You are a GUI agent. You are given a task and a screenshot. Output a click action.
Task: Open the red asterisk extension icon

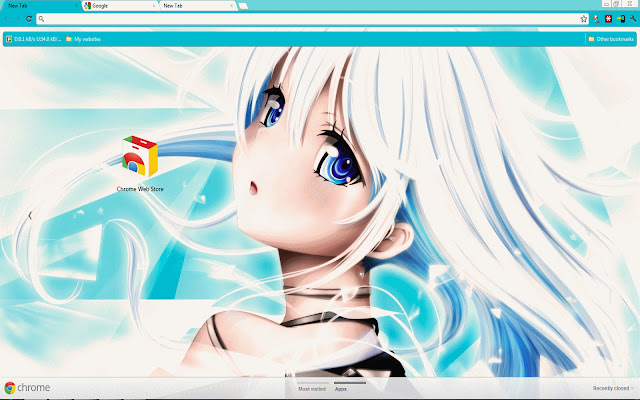coord(609,19)
